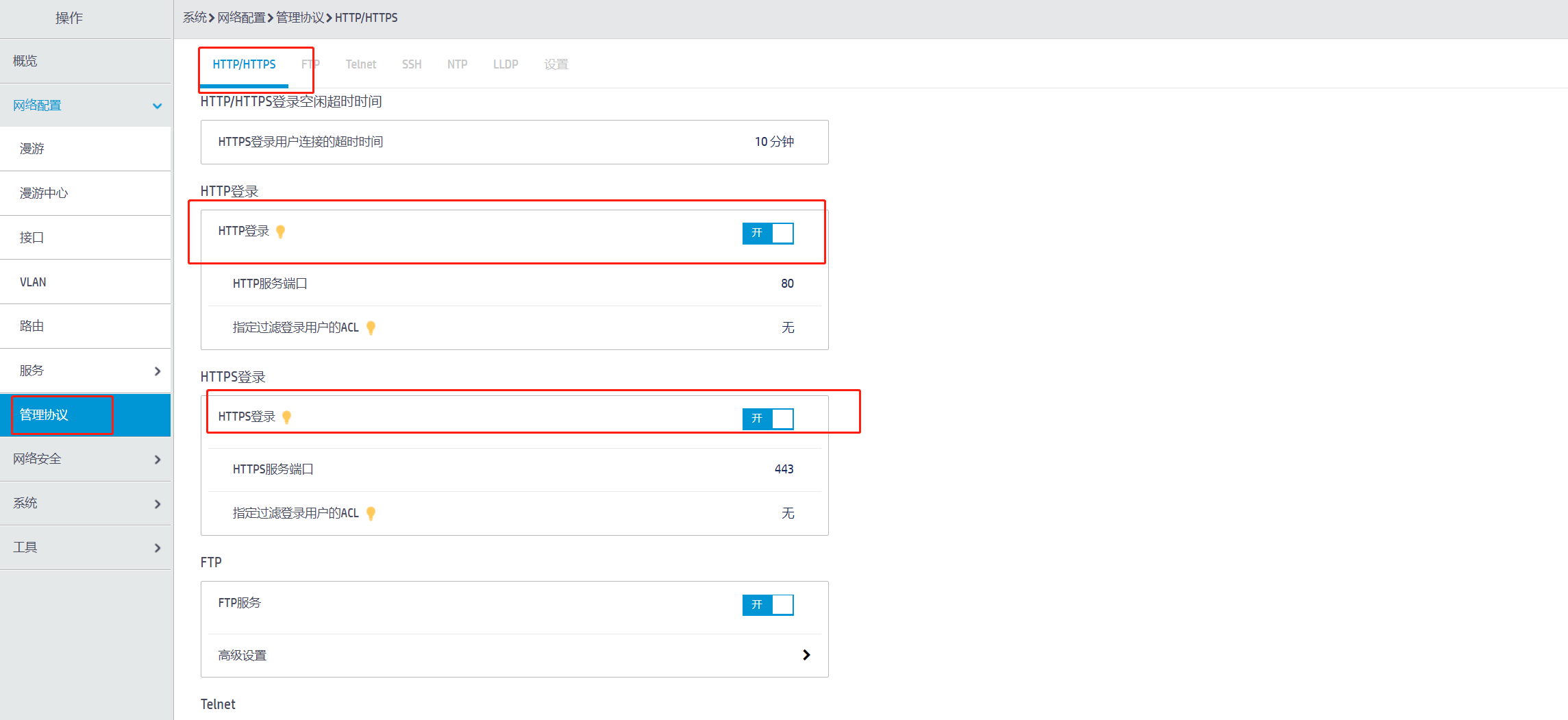
Task: Open the LLDP tab
Action: coord(506,64)
